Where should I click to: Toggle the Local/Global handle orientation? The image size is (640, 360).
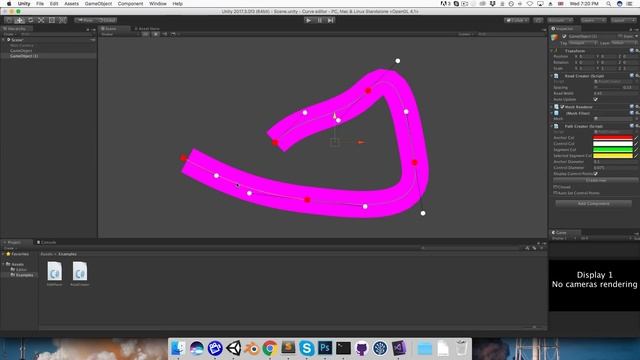click(x=107, y=20)
